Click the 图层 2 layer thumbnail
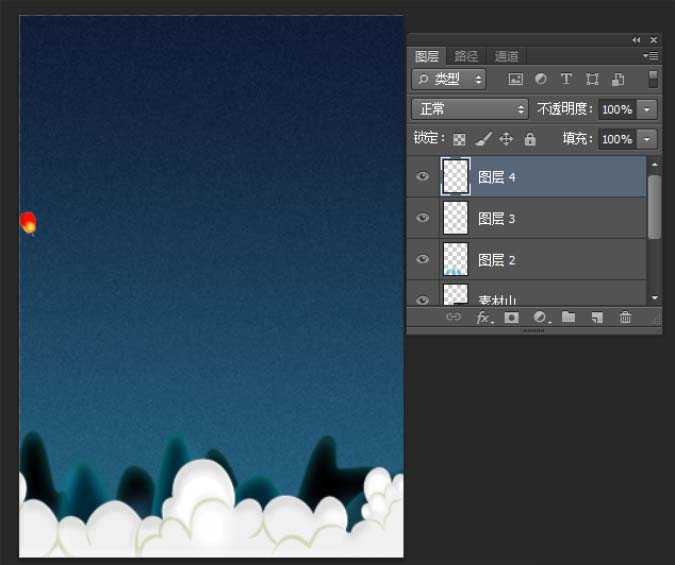This screenshot has width=675, height=565. coord(456,259)
